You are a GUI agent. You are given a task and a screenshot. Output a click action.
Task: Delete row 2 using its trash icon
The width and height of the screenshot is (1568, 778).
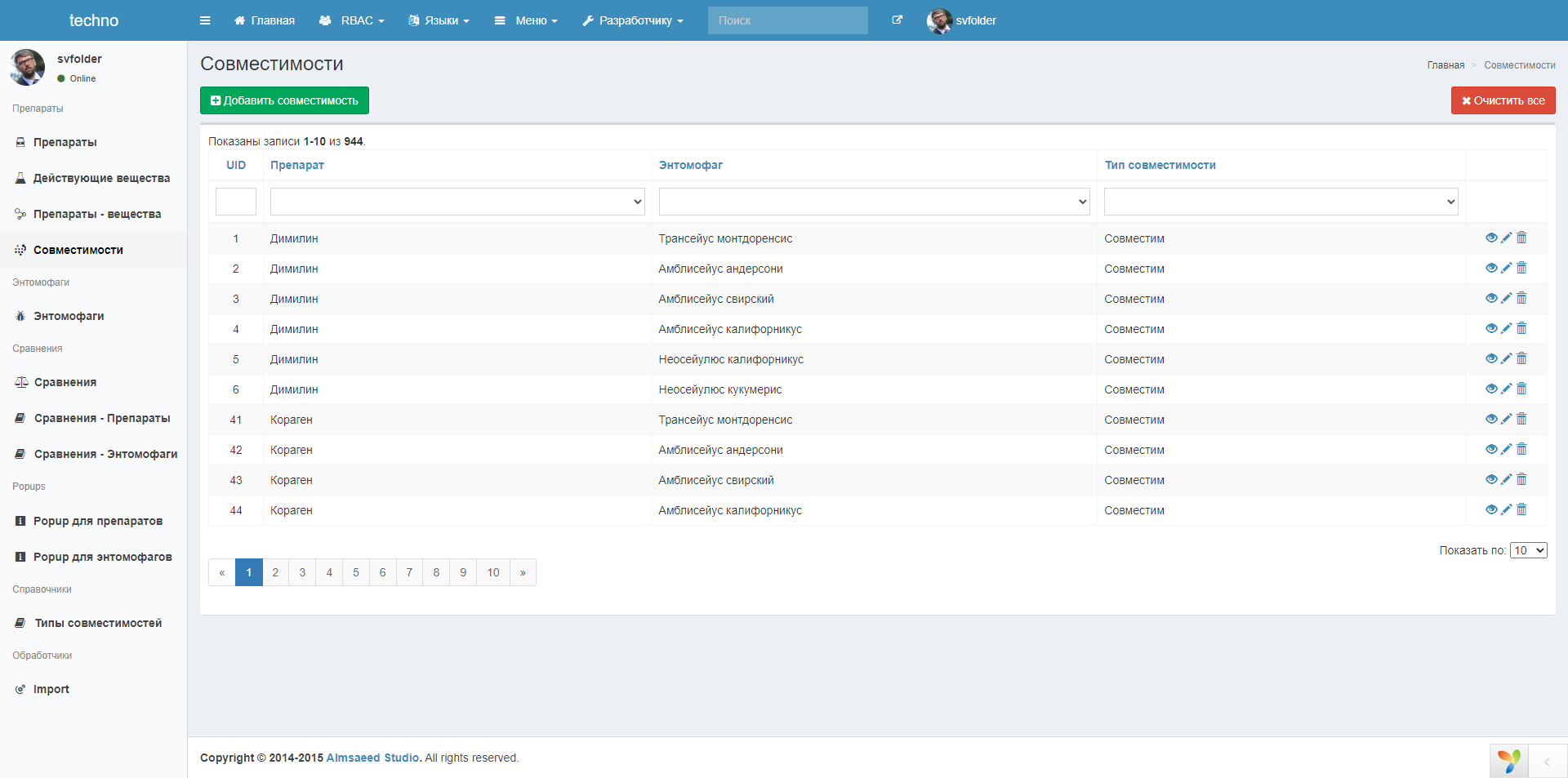tap(1521, 269)
